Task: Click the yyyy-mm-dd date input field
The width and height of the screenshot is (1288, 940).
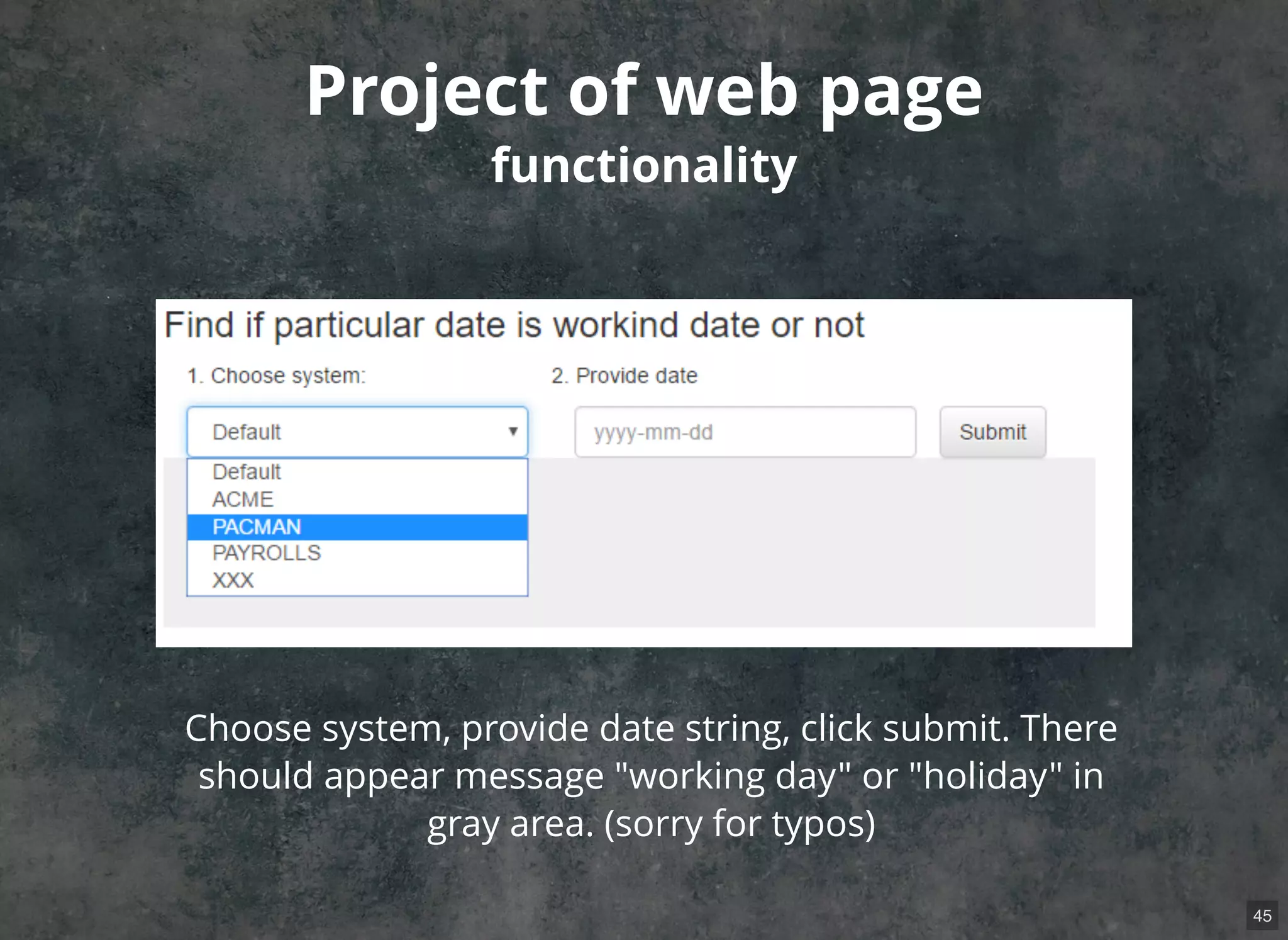Action: [x=745, y=432]
